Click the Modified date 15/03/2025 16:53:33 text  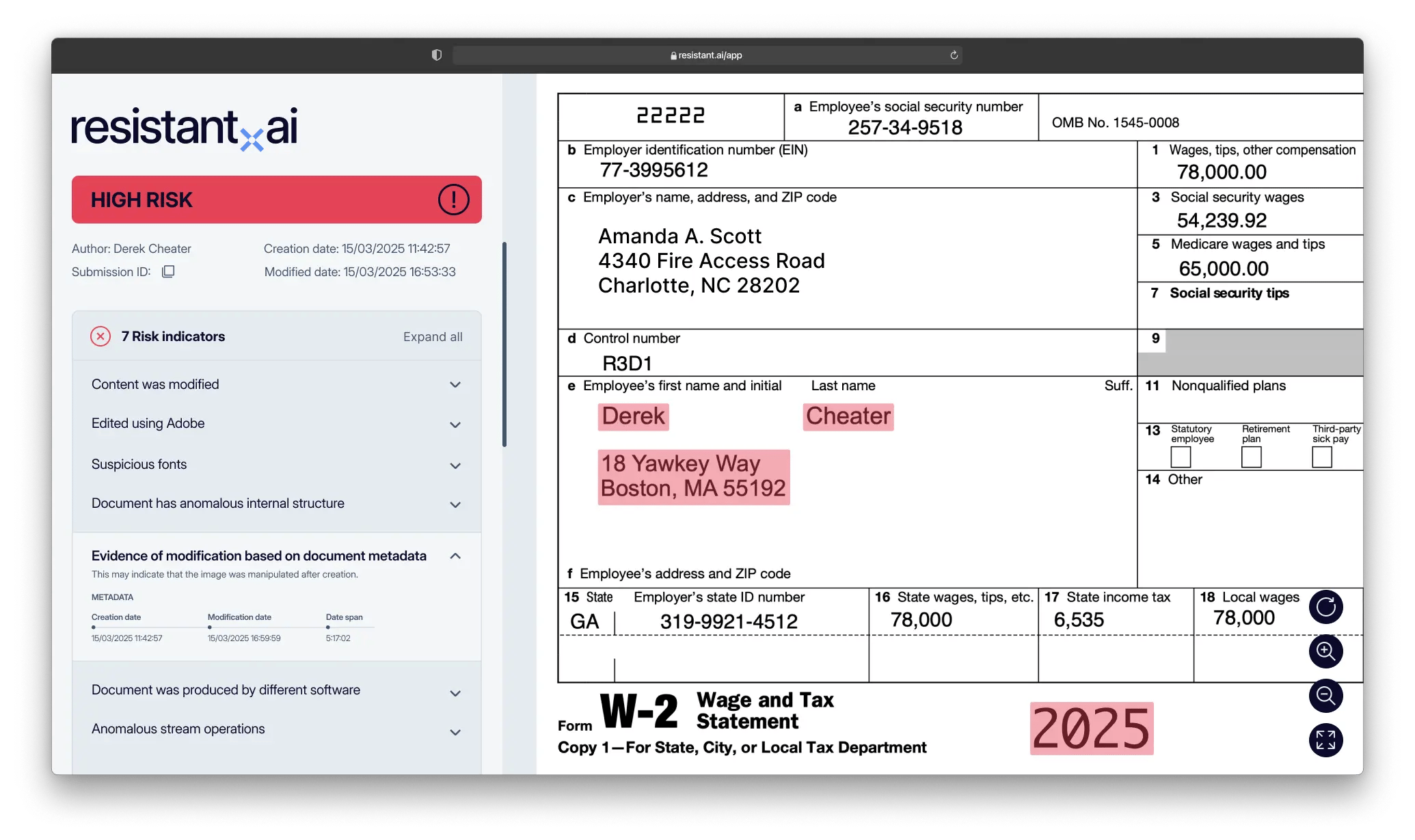coord(360,272)
